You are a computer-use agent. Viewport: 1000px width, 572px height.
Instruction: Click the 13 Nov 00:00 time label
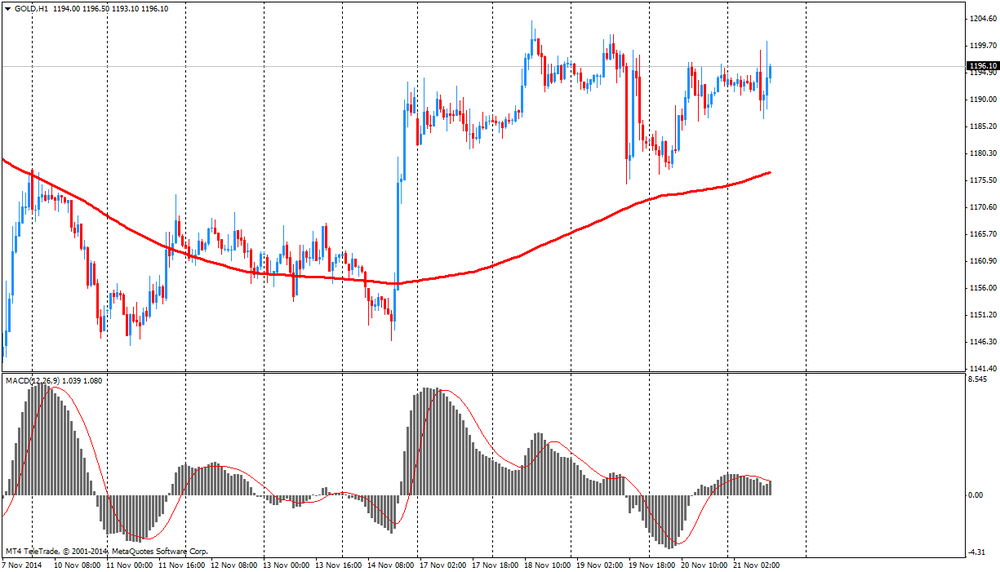(286, 565)
